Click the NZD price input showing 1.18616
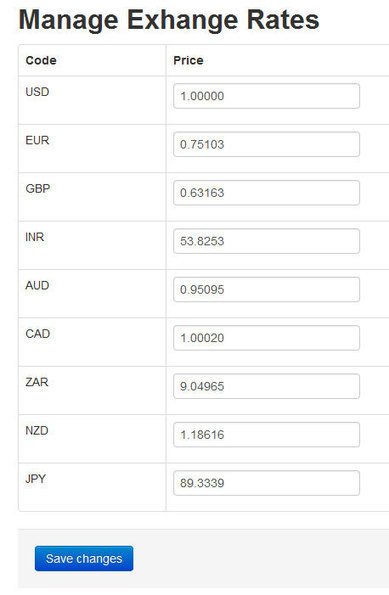 pos(266,434)
